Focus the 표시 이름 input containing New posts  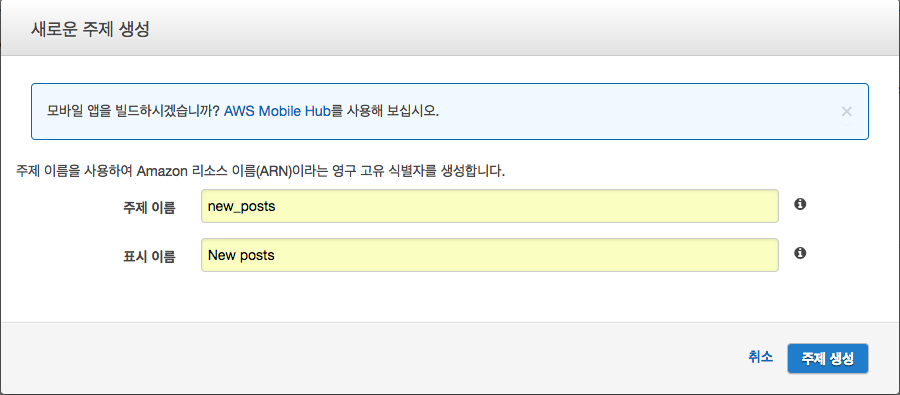pyautogui.click(x=490, y=255)
